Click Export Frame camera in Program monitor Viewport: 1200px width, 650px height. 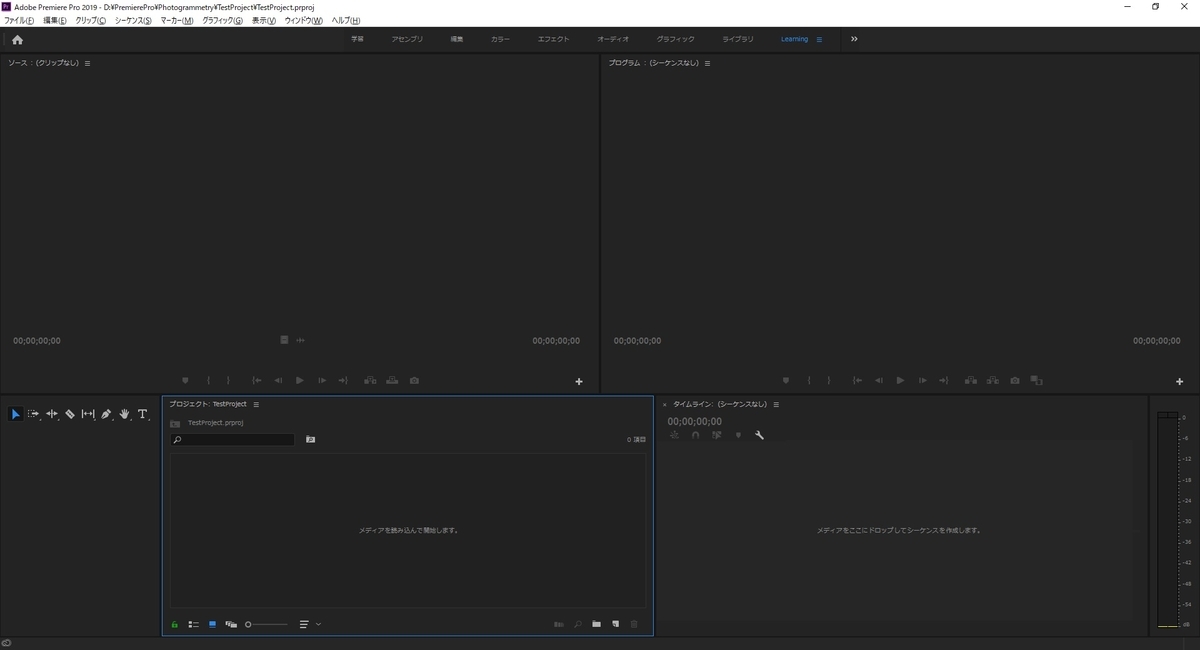pyautogui.click(x=1015, y=381)
